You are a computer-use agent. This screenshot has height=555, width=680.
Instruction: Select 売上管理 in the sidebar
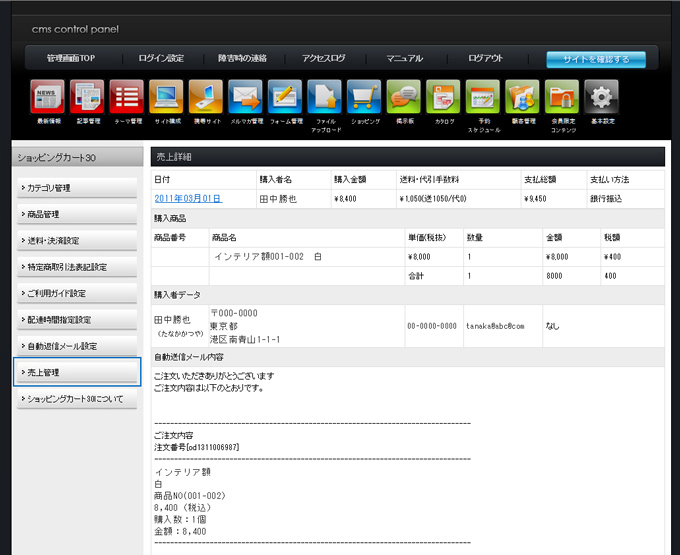point(77,372)
